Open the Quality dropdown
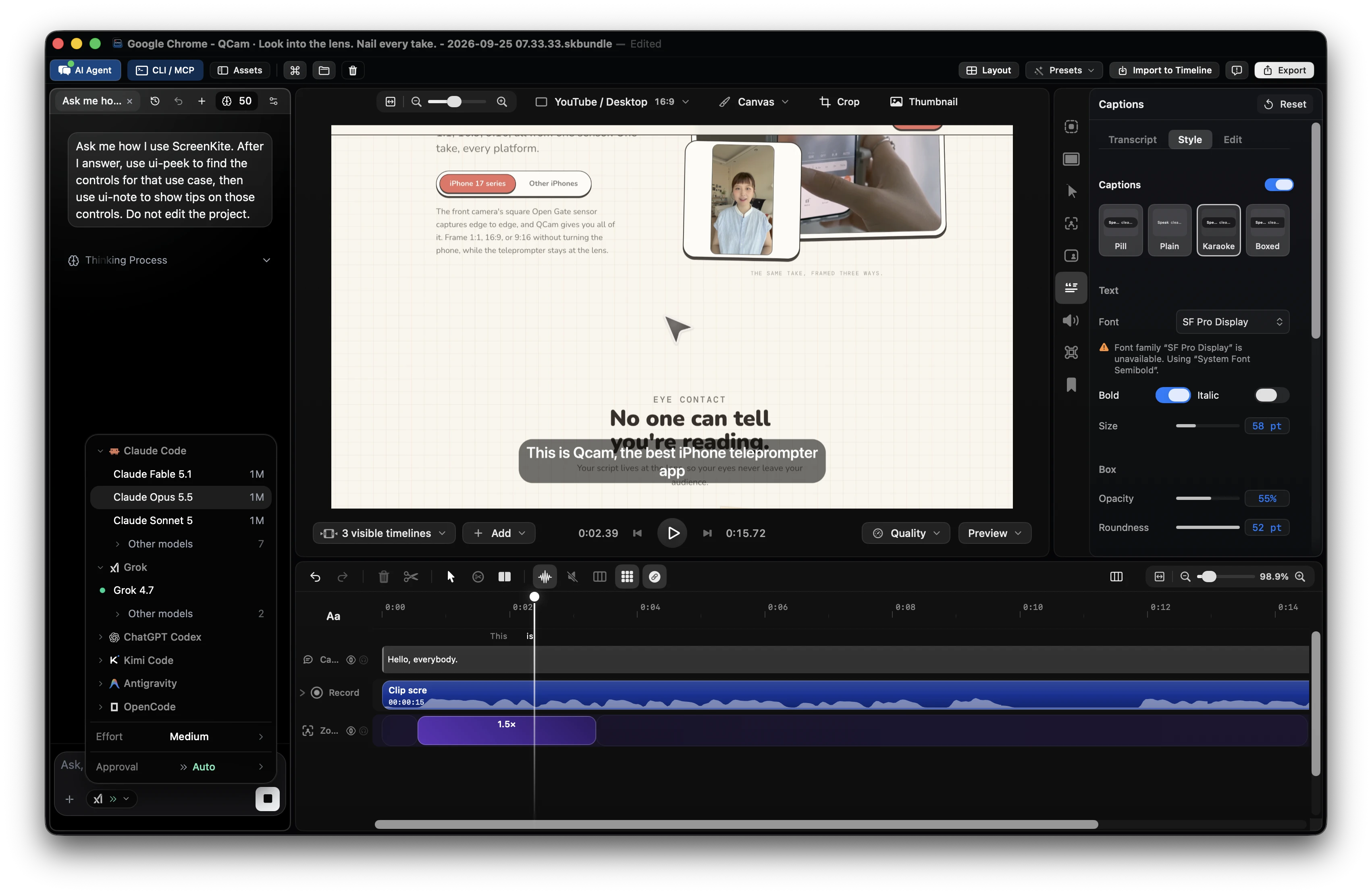 pos(905,533)
